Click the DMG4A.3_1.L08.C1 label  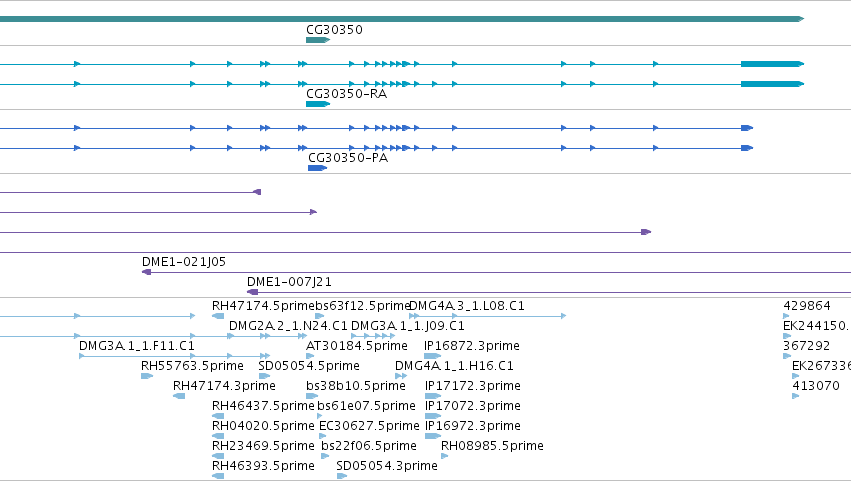tap(467, 306)
